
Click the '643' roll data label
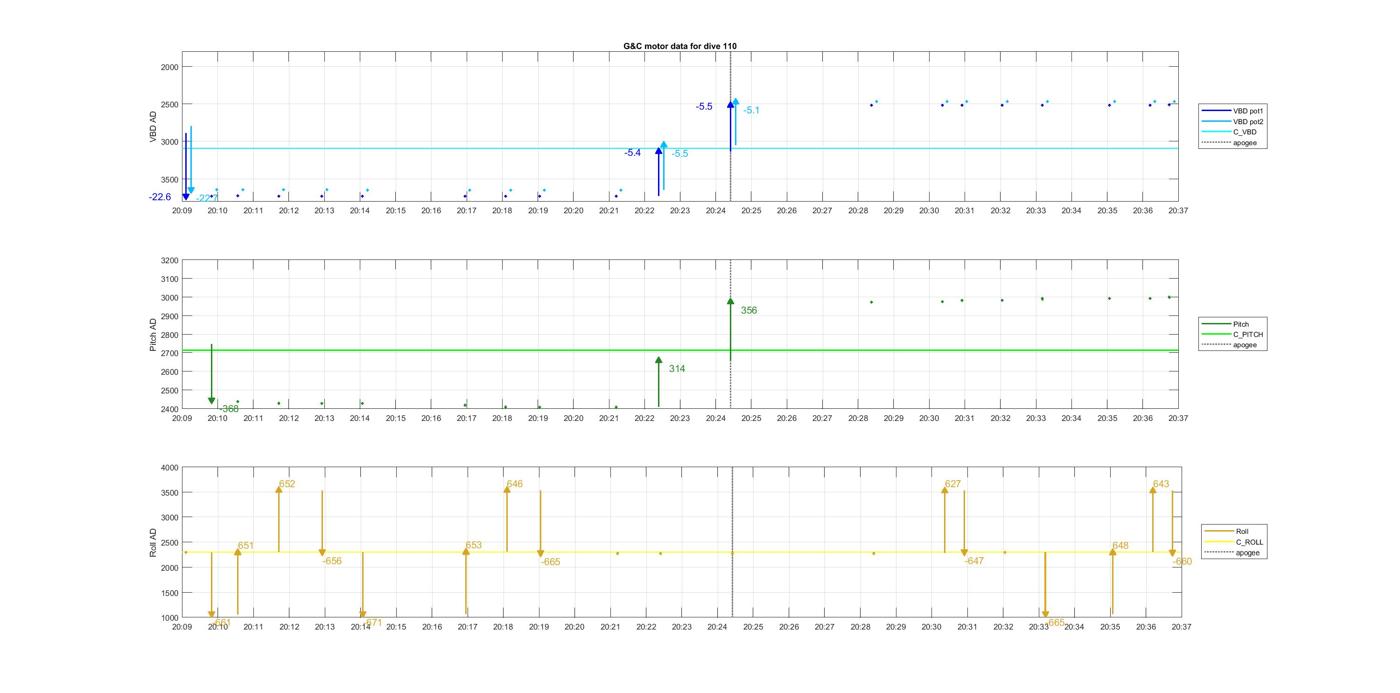click(x=1161, y=484)
